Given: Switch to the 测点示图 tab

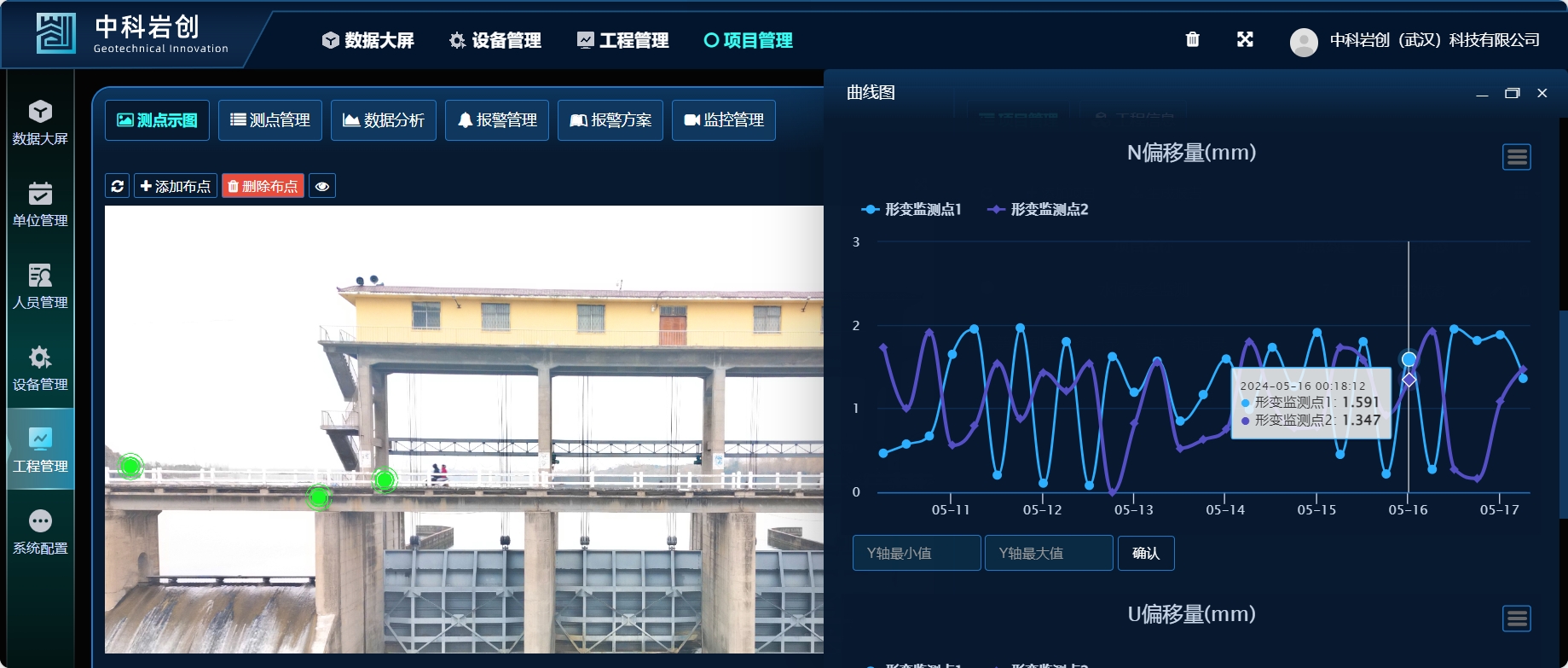Looking at the screenshot, I should pos(157,120).
